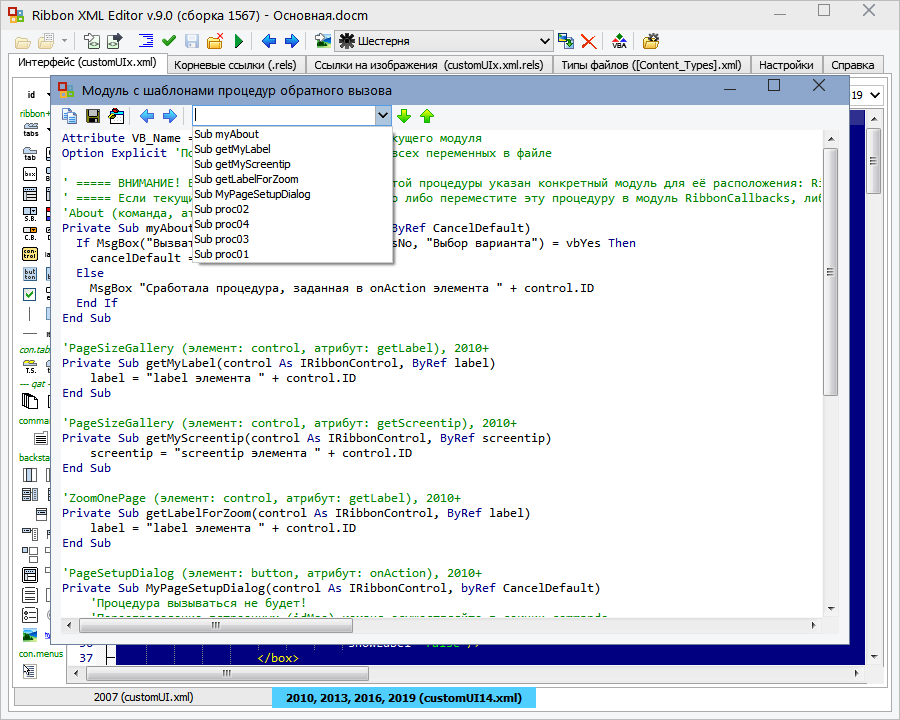The image size is (900, 720).
Task: Click the green checkmark validate icon
Action: click(x=169, y=41)
